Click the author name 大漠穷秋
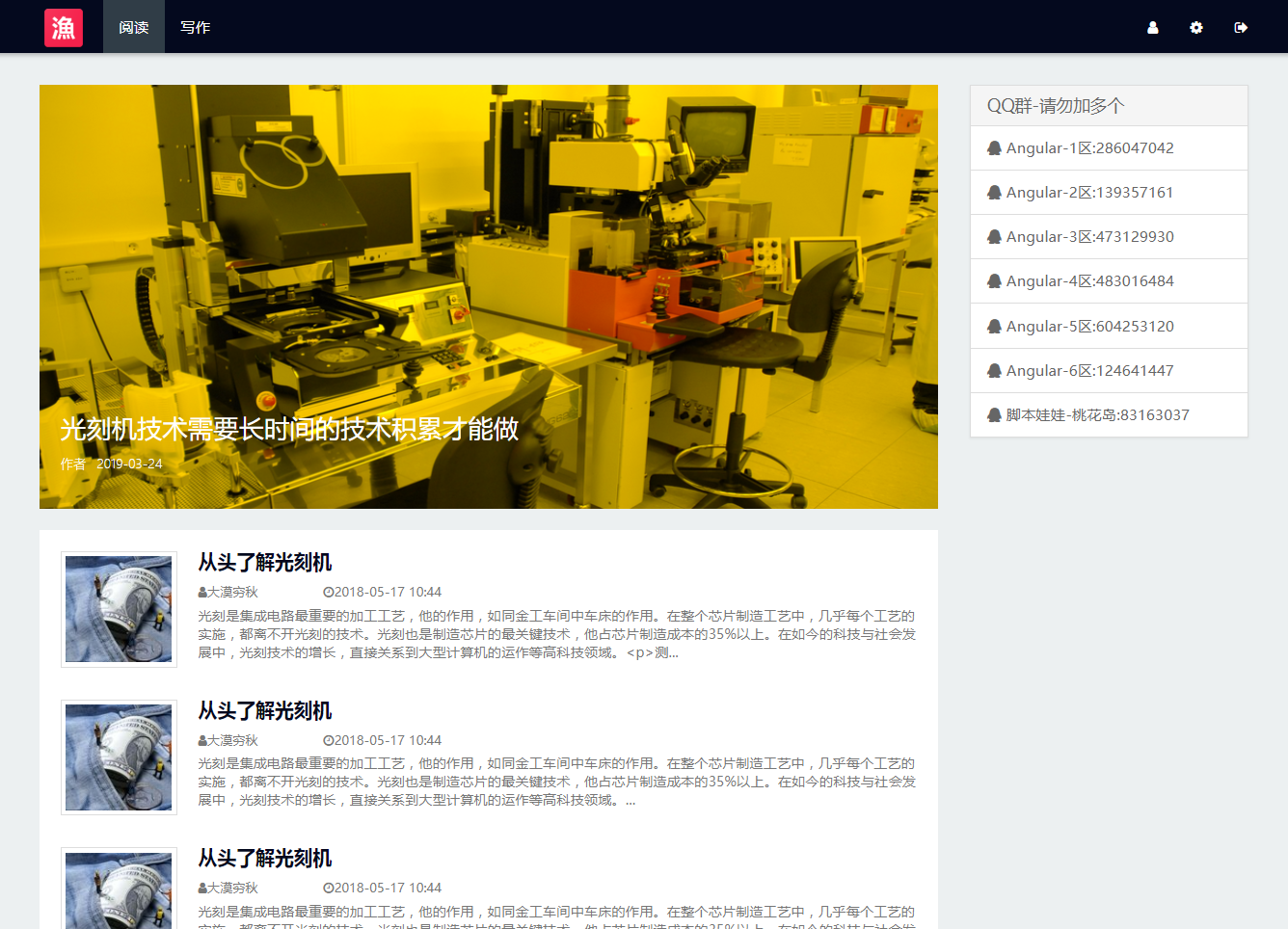The image size is (1288, 929). [231, 592]
